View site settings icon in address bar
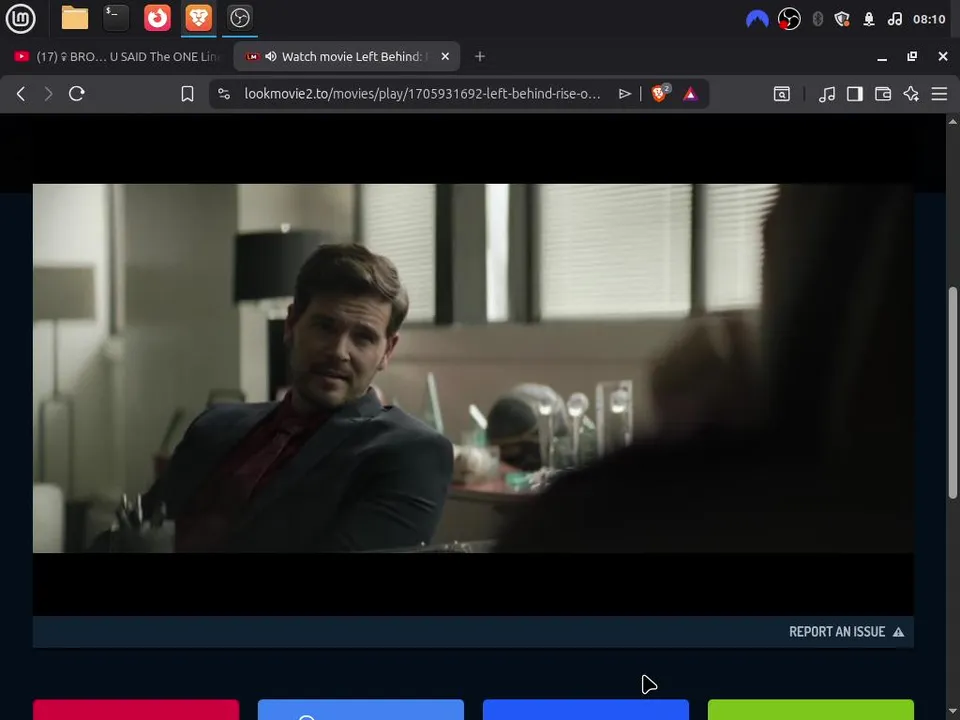The image size is (960, 720). coord(224,94)
